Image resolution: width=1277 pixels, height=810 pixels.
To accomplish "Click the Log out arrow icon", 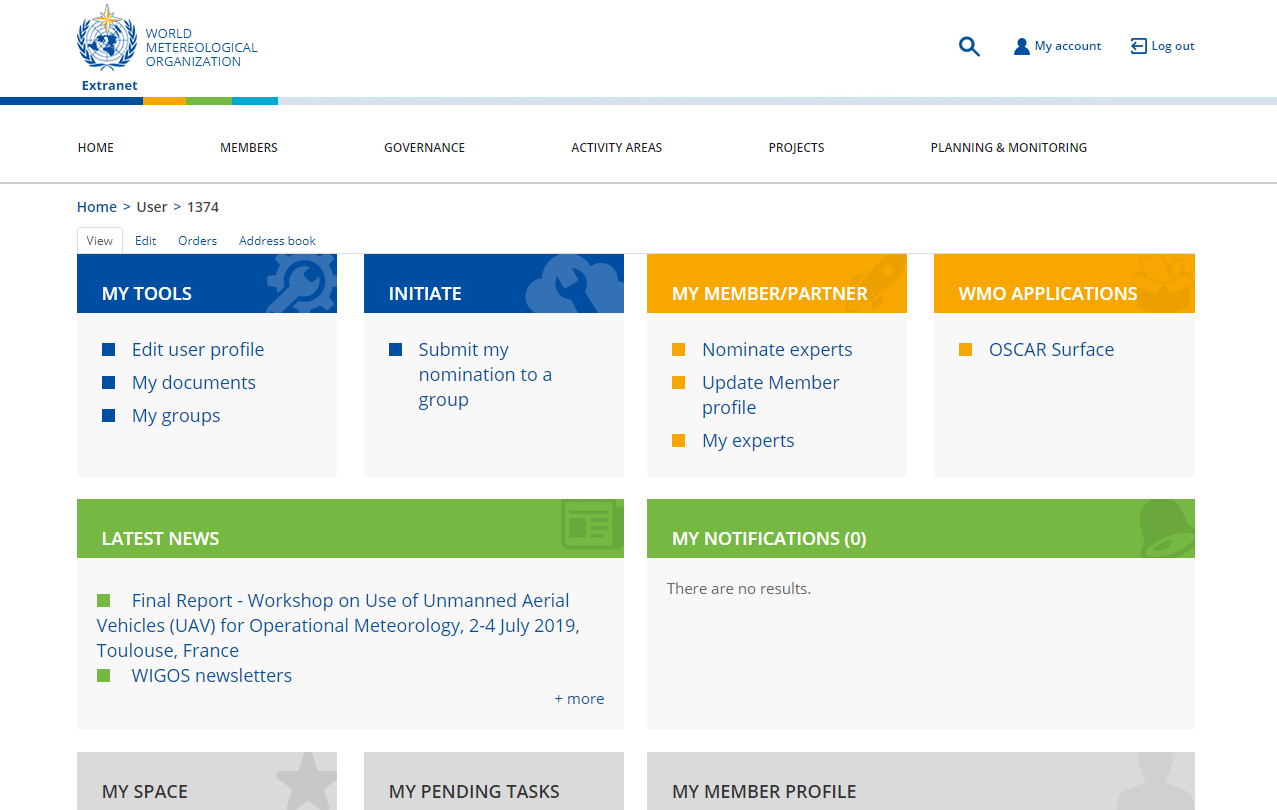I will (1138, 46).
